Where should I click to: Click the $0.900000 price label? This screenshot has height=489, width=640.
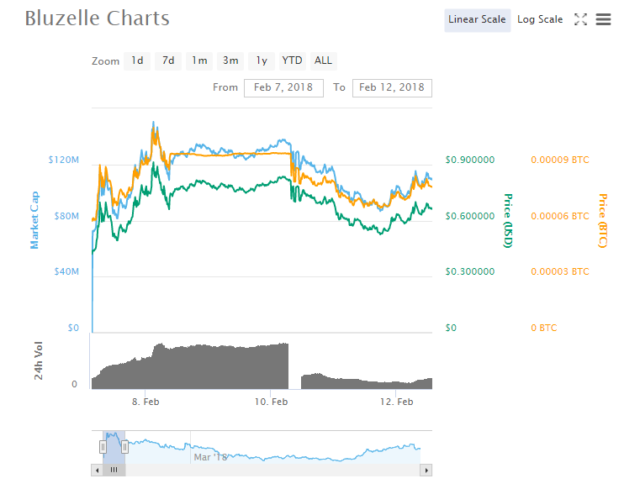tap(470, 160)
